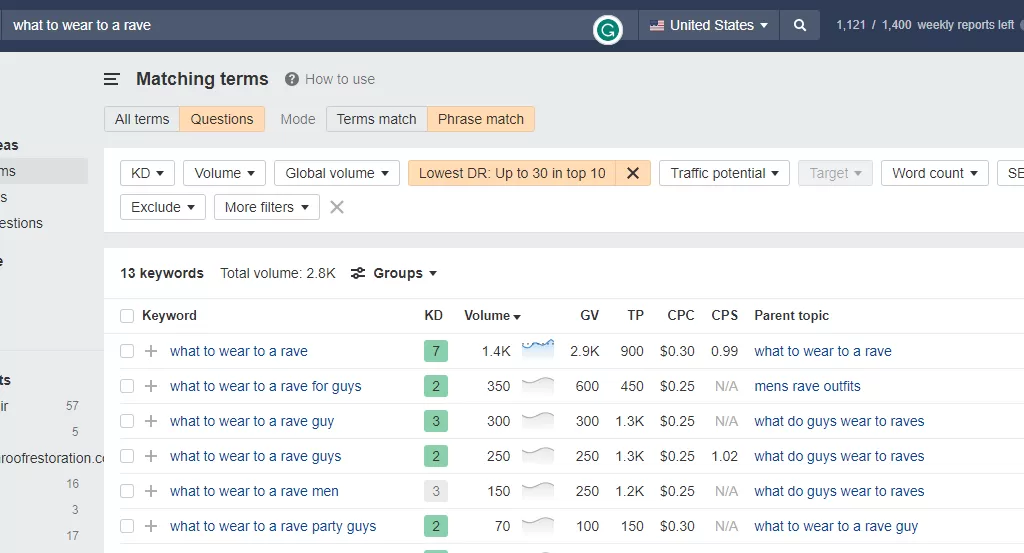Open the Volume filter dropdown
1024x553 pixels.
224,173
